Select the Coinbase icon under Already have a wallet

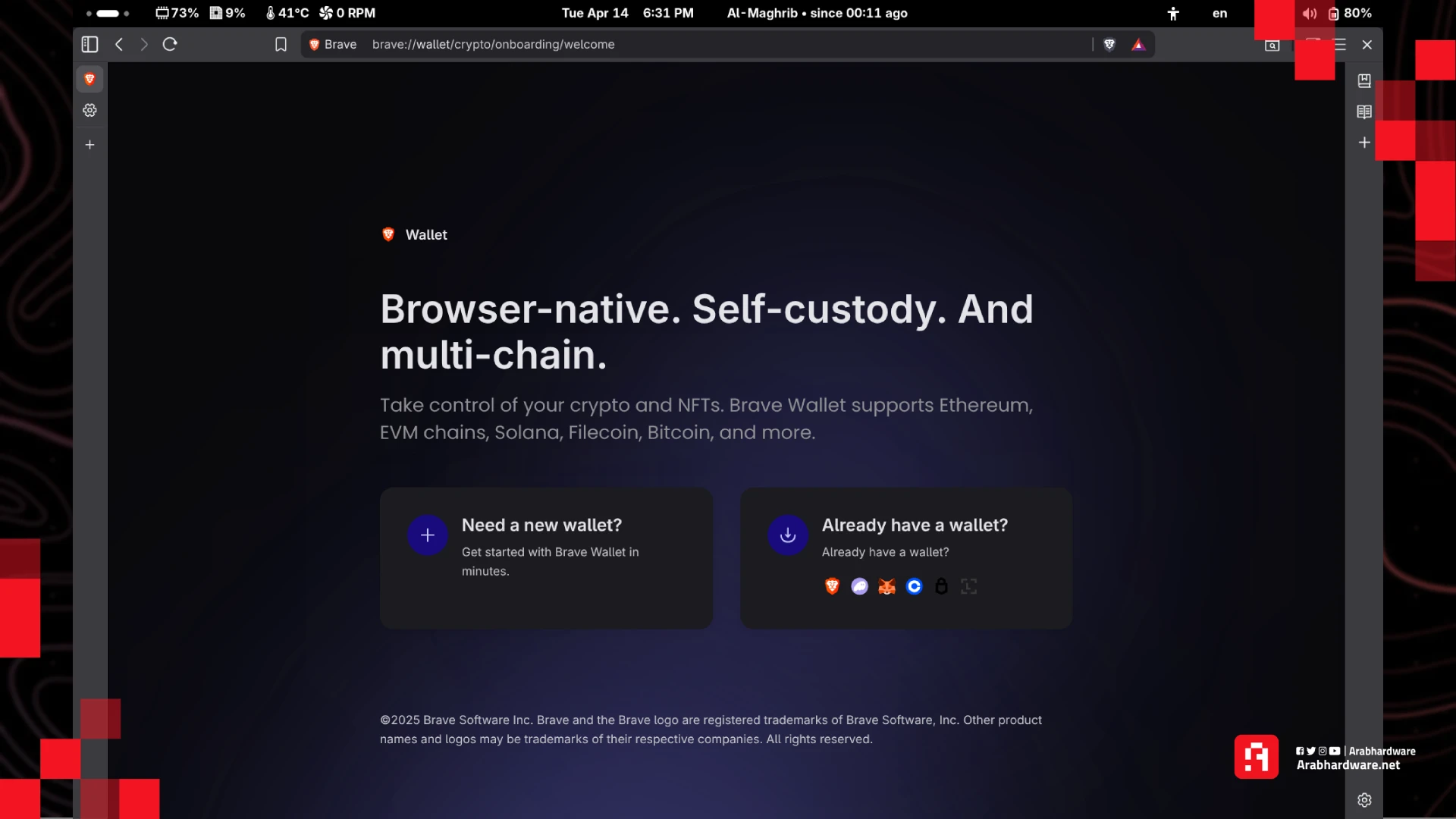pos(914,586)
